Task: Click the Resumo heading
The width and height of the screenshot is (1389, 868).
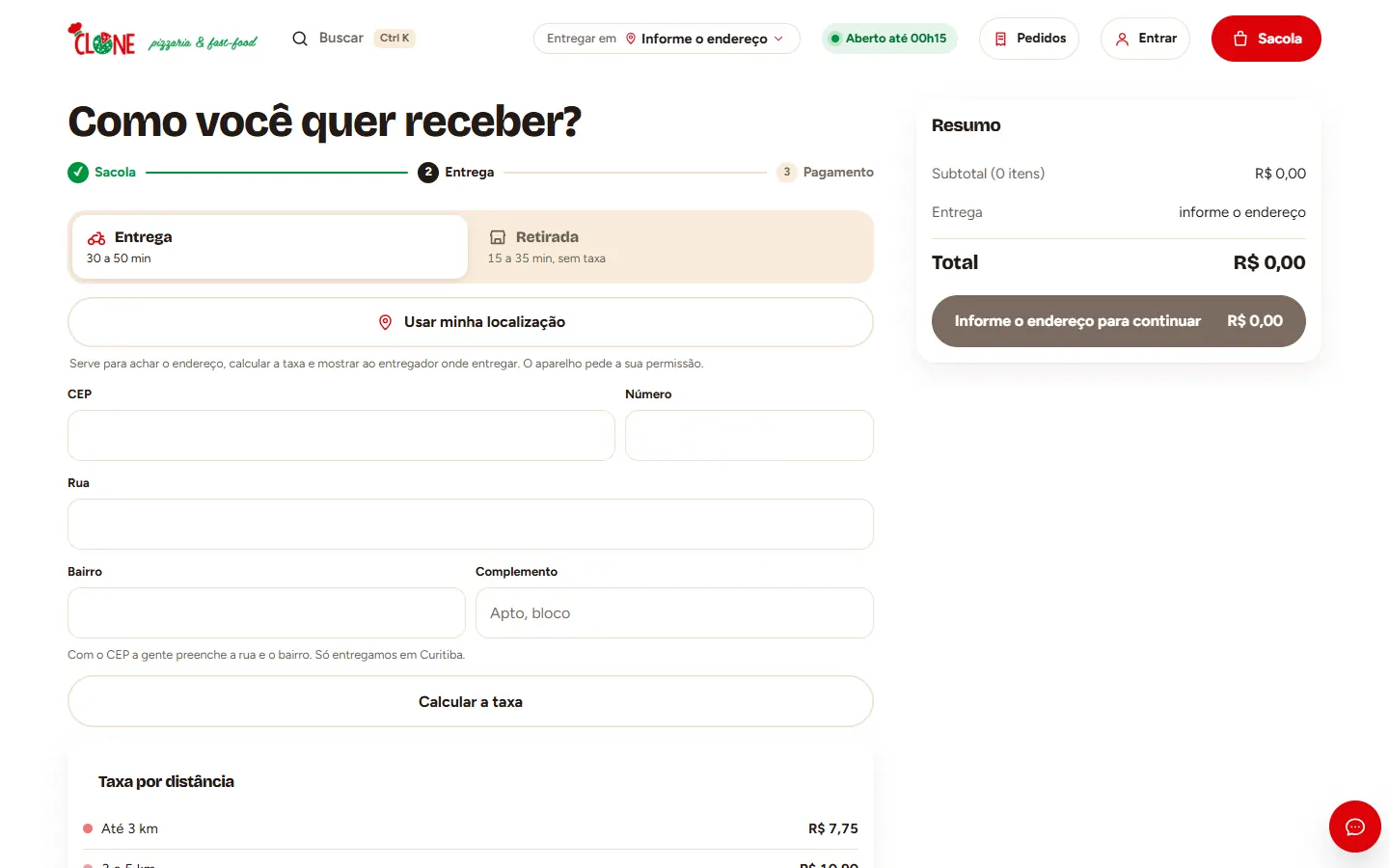Action: [x=966, y=125]
